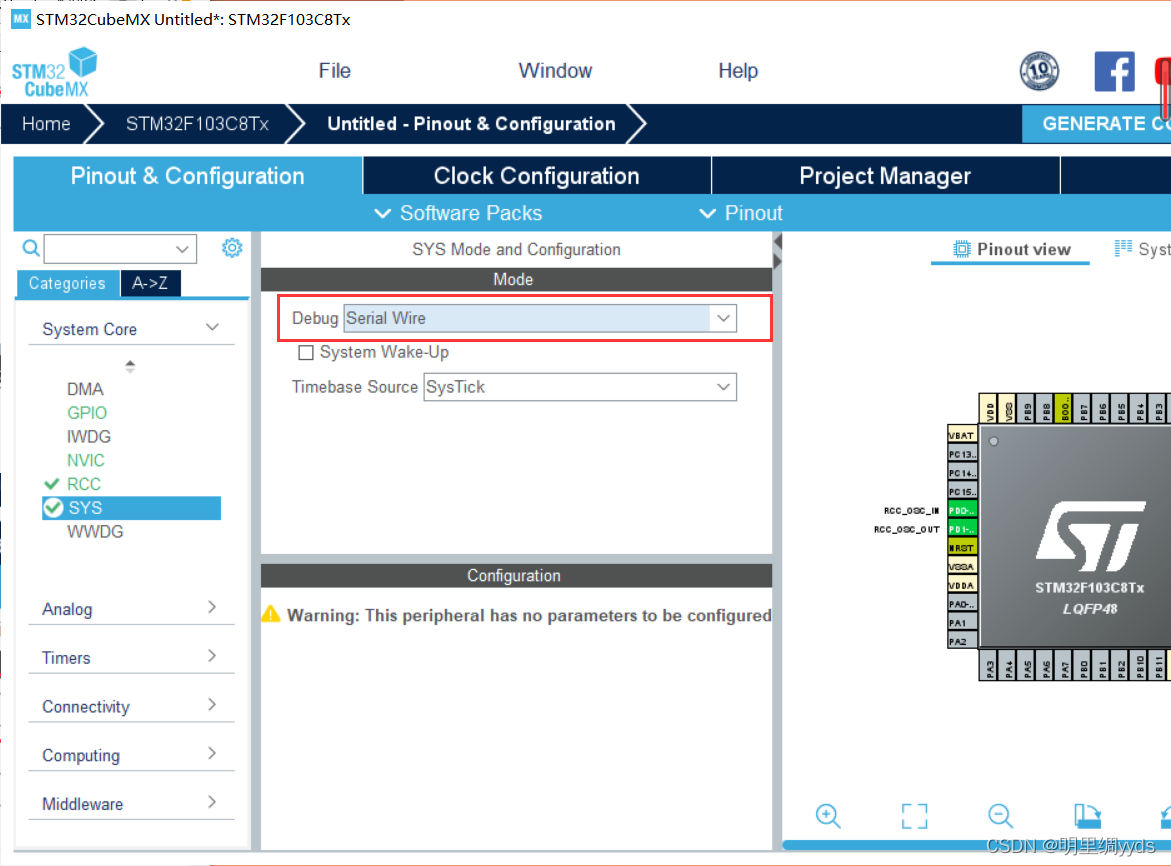Click the STM32F103C8Tx breadcrumb

coord(197,124)
